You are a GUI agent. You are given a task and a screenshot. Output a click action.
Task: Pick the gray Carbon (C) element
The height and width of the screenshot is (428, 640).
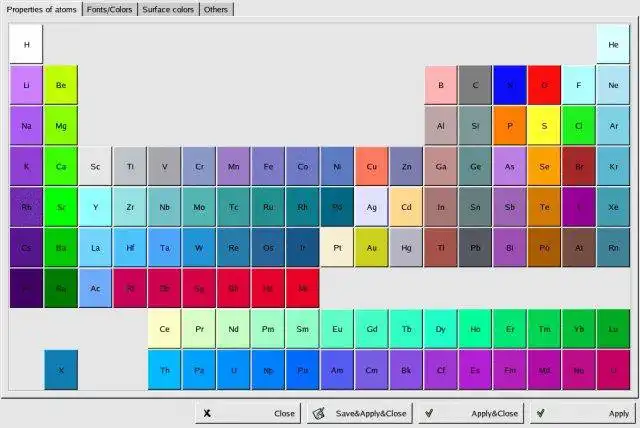click(x=475, y=85)
